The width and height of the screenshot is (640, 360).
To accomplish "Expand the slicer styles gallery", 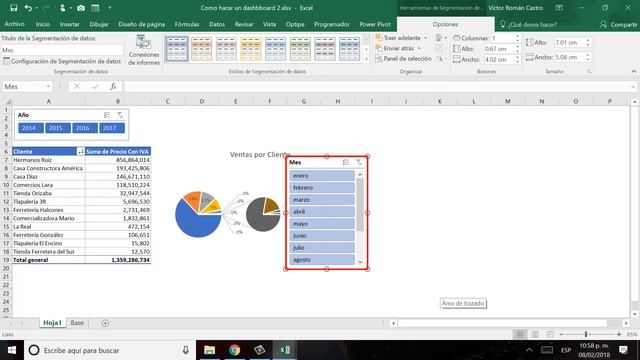I will [x=366, y=59].
